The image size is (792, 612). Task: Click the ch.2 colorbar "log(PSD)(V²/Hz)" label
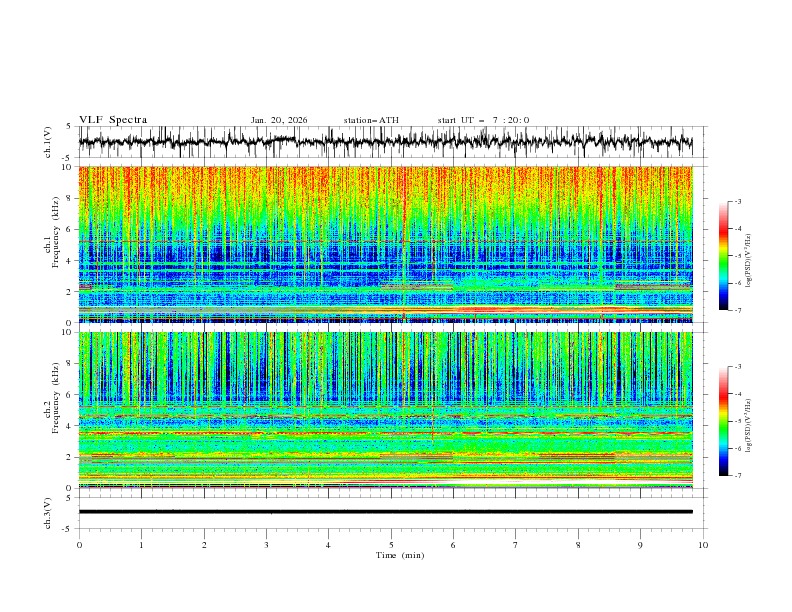pos(748,426)
